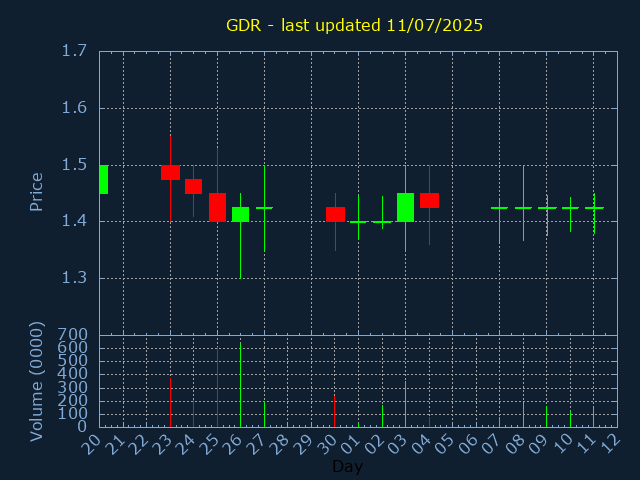Select day label "12" on the x-axis
Viewport: 640px width, 480px height.
coord(609,444)
